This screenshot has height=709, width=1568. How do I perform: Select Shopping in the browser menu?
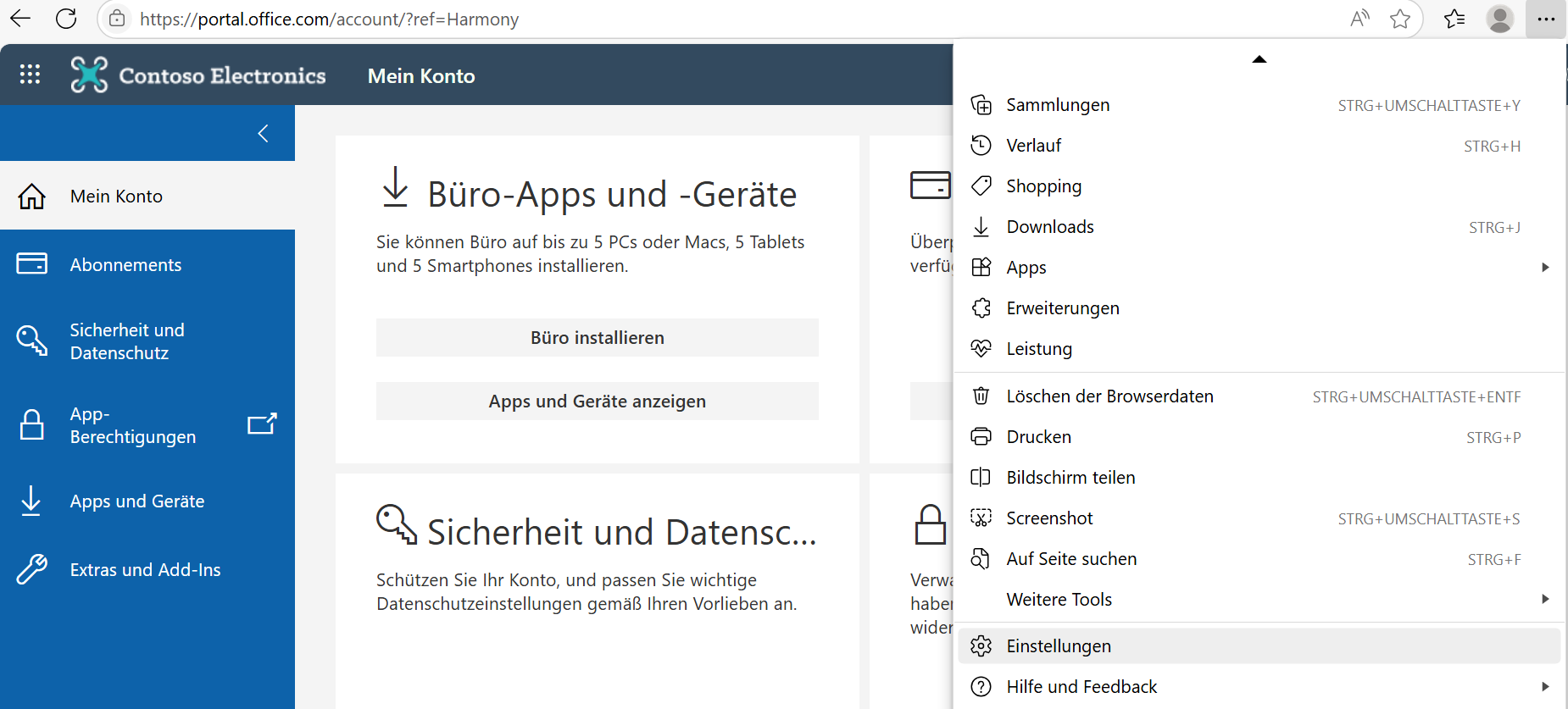point(1259,186)
